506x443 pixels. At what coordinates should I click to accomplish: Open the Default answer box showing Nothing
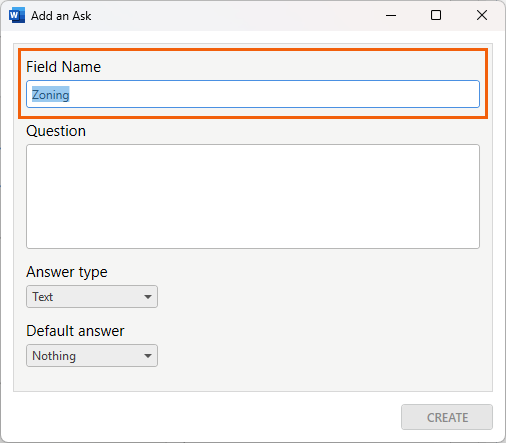click(x=92, y=356)
